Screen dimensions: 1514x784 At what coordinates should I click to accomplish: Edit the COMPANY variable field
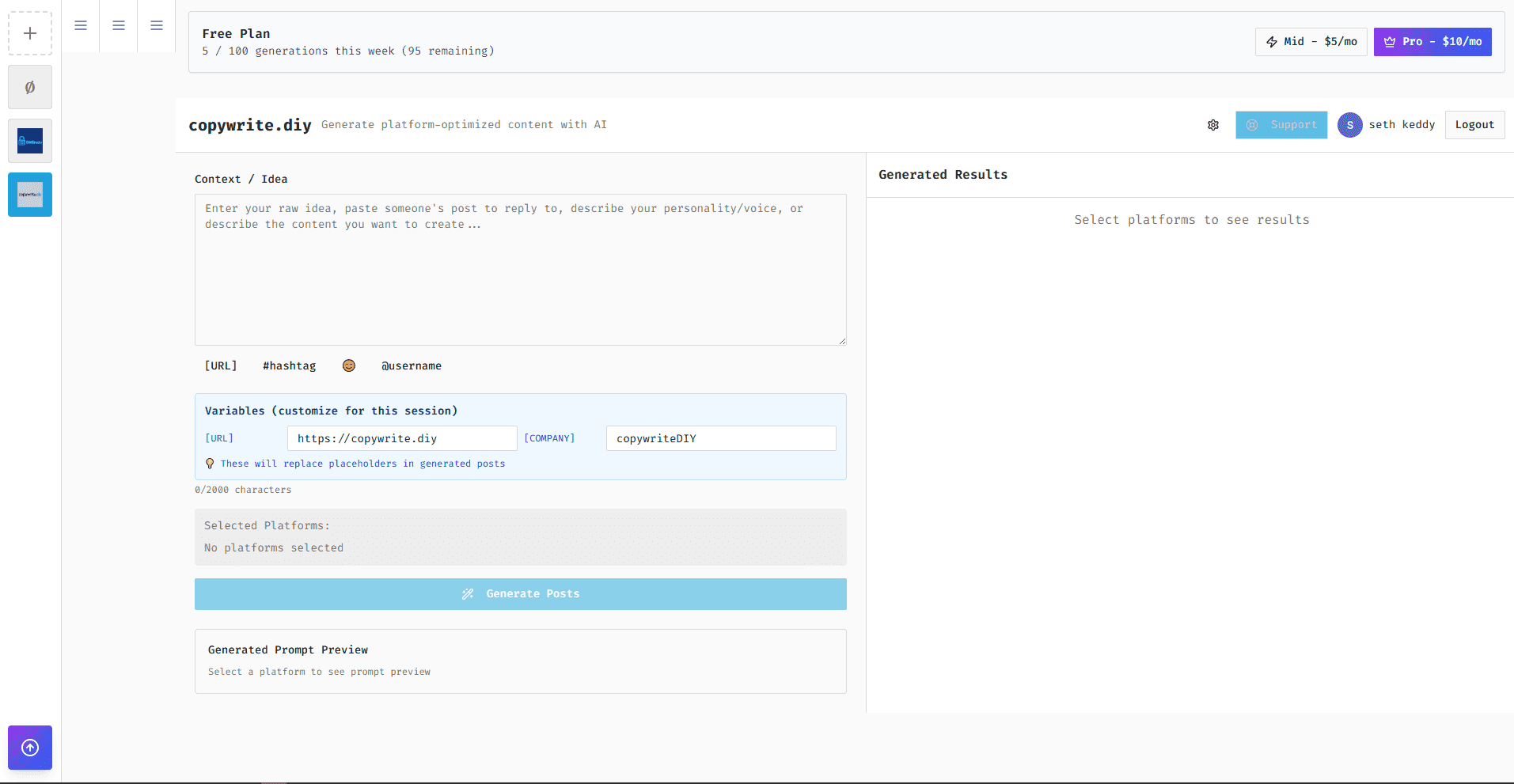click(721, 438)
